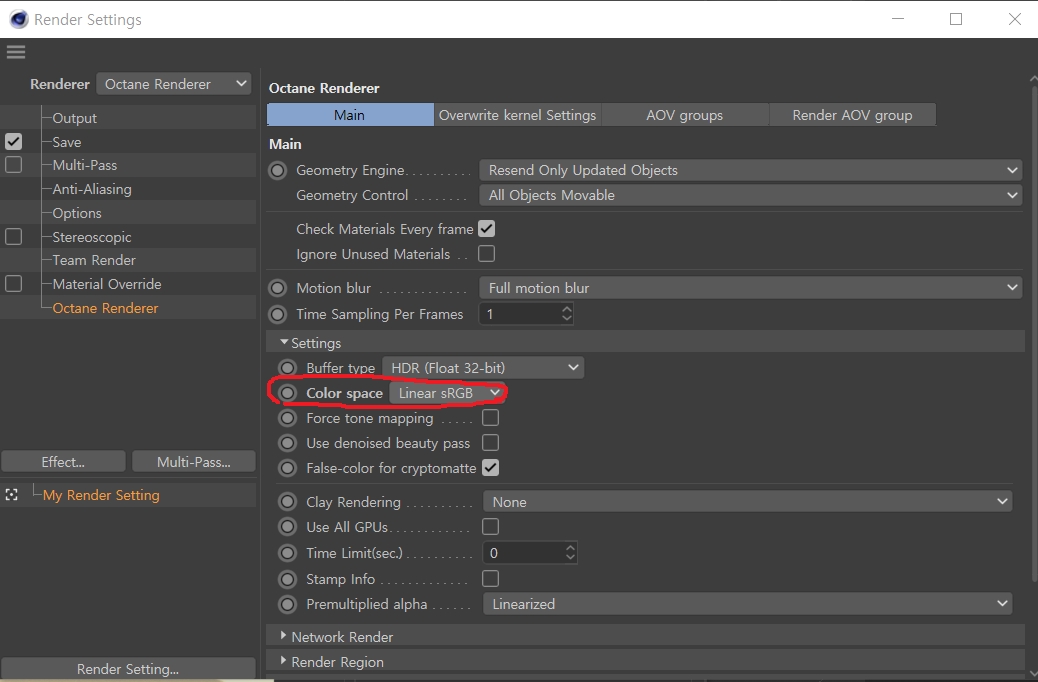The width and height of the screenshot is (1038, 682).
Task: Uncheck Check Materials Every frame
Action: (x=487, y=228)
